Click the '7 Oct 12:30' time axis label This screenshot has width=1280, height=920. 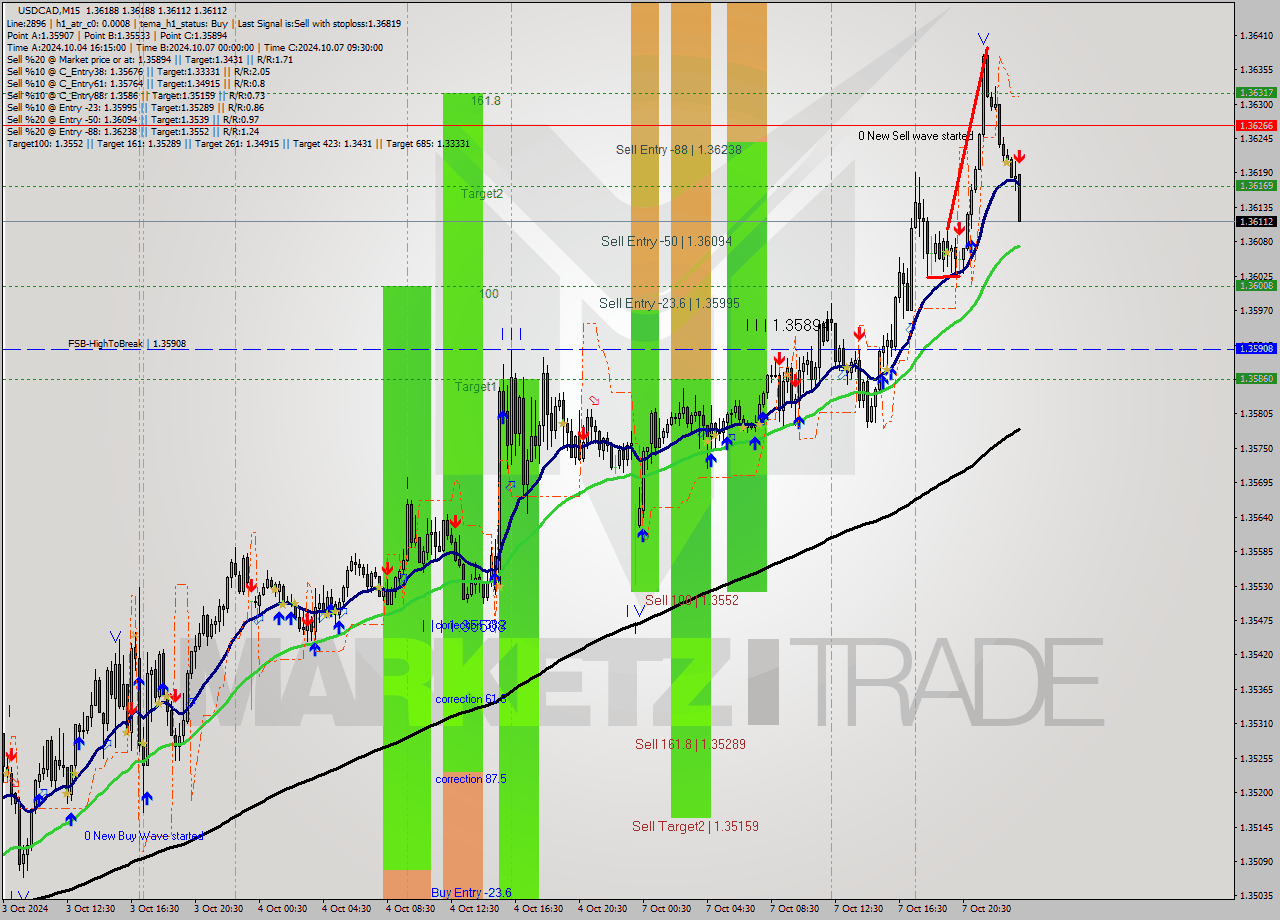[x=858, y=909]
